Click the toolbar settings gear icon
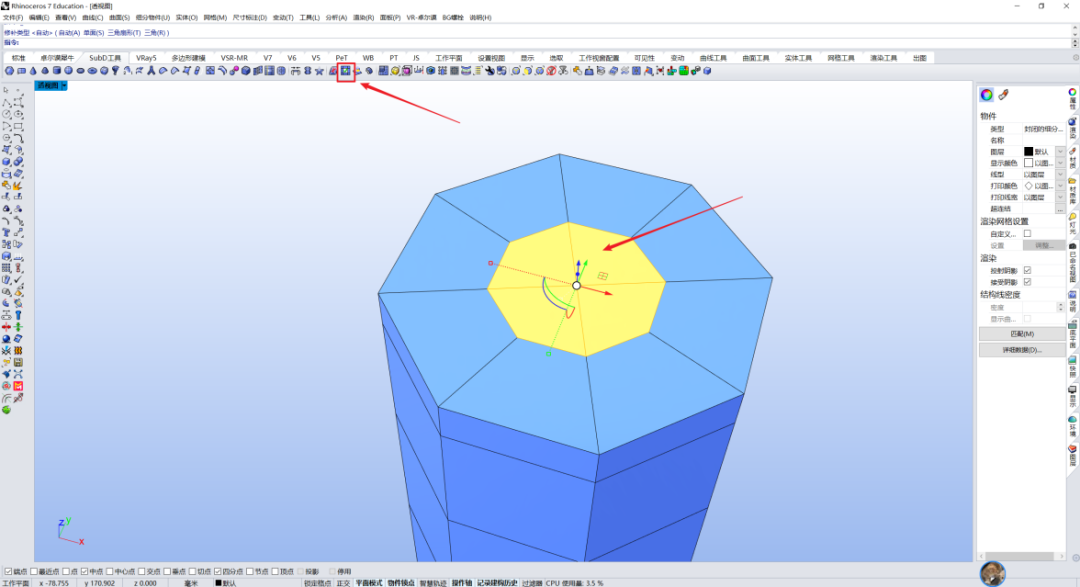 tap(1075, 58)
